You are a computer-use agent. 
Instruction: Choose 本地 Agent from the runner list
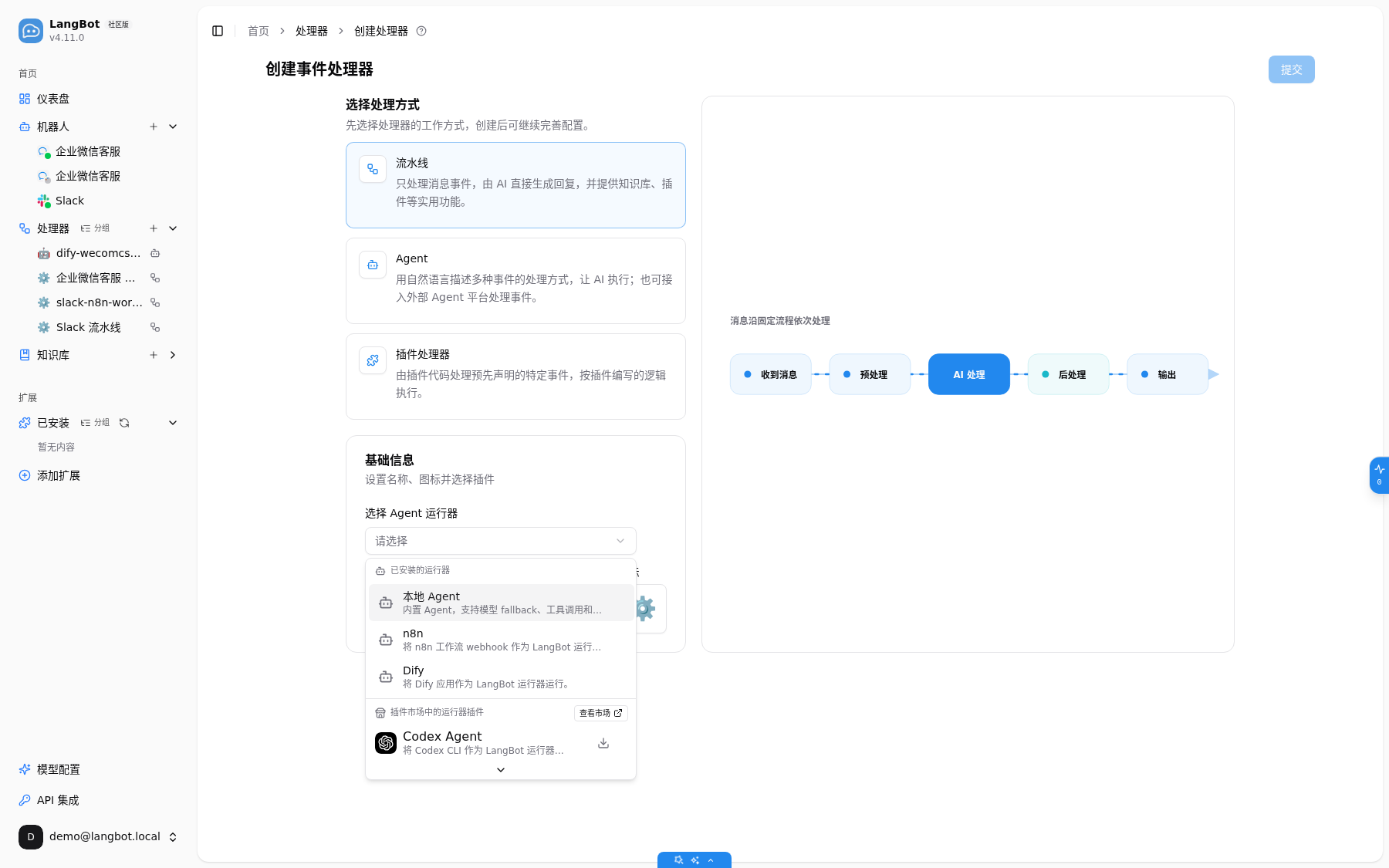tap(501, 603)
